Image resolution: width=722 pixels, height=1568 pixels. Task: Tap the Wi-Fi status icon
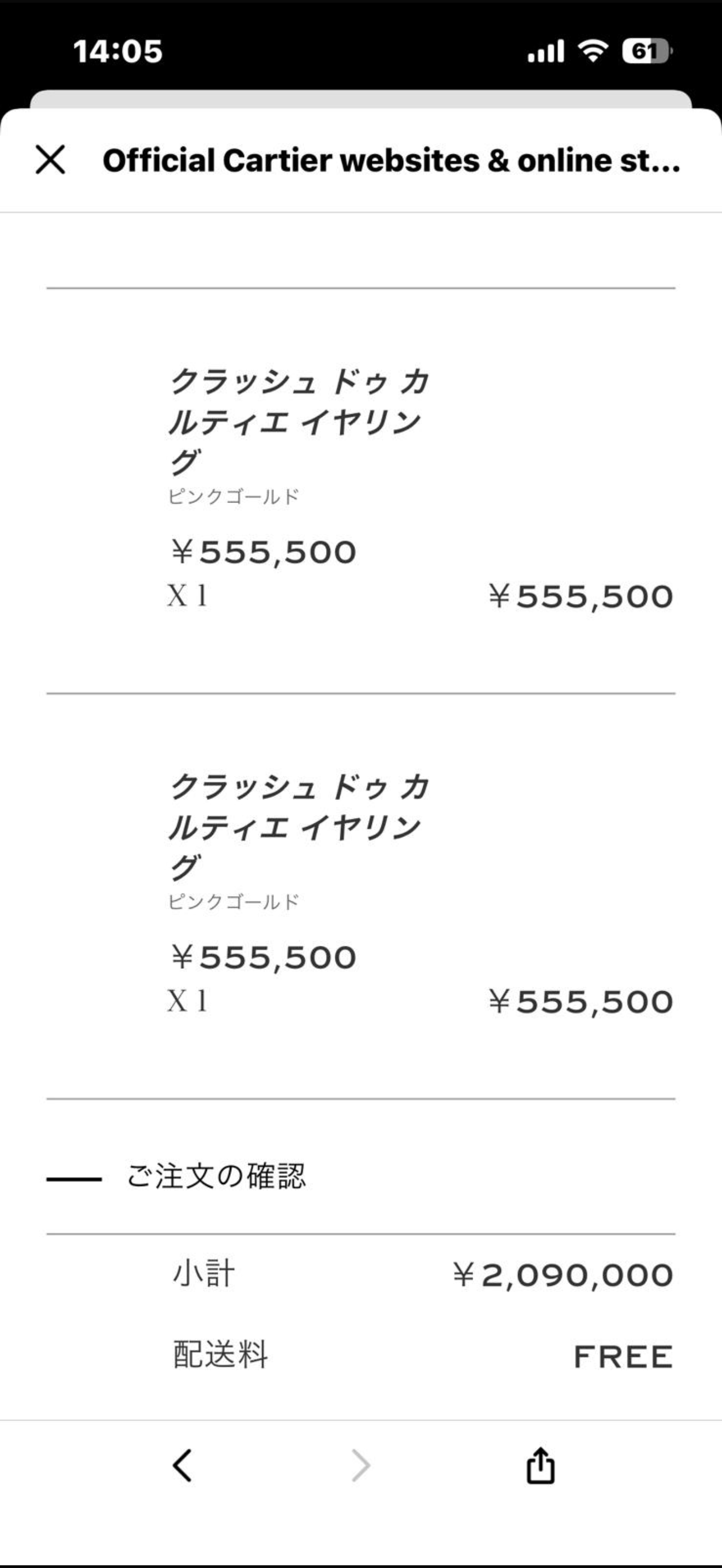coord(593,50)
